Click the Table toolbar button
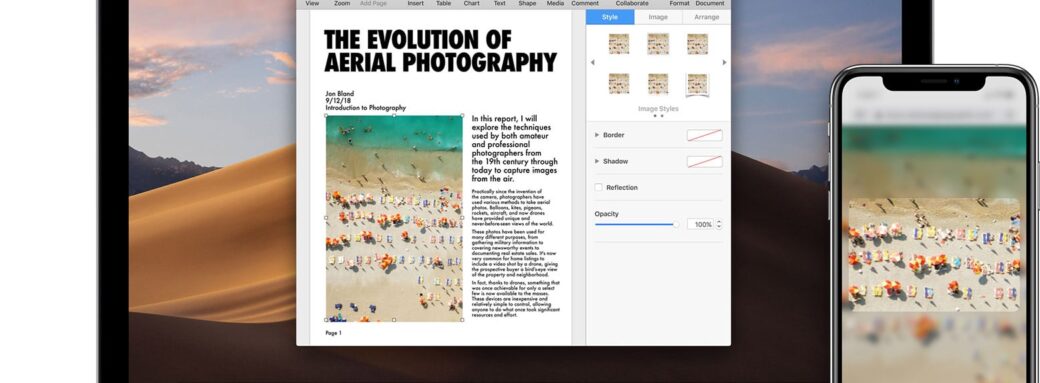The image size is (1040, 383). (443, 3)
